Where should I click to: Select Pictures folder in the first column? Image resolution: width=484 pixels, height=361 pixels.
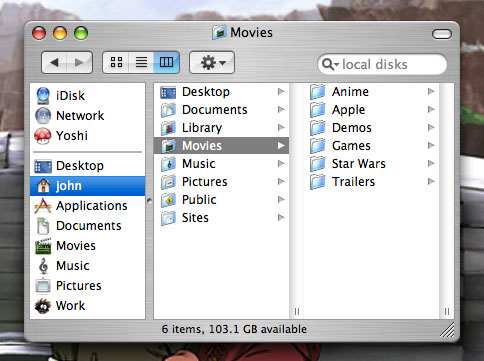pyautogui.click(x=221, y=182)
